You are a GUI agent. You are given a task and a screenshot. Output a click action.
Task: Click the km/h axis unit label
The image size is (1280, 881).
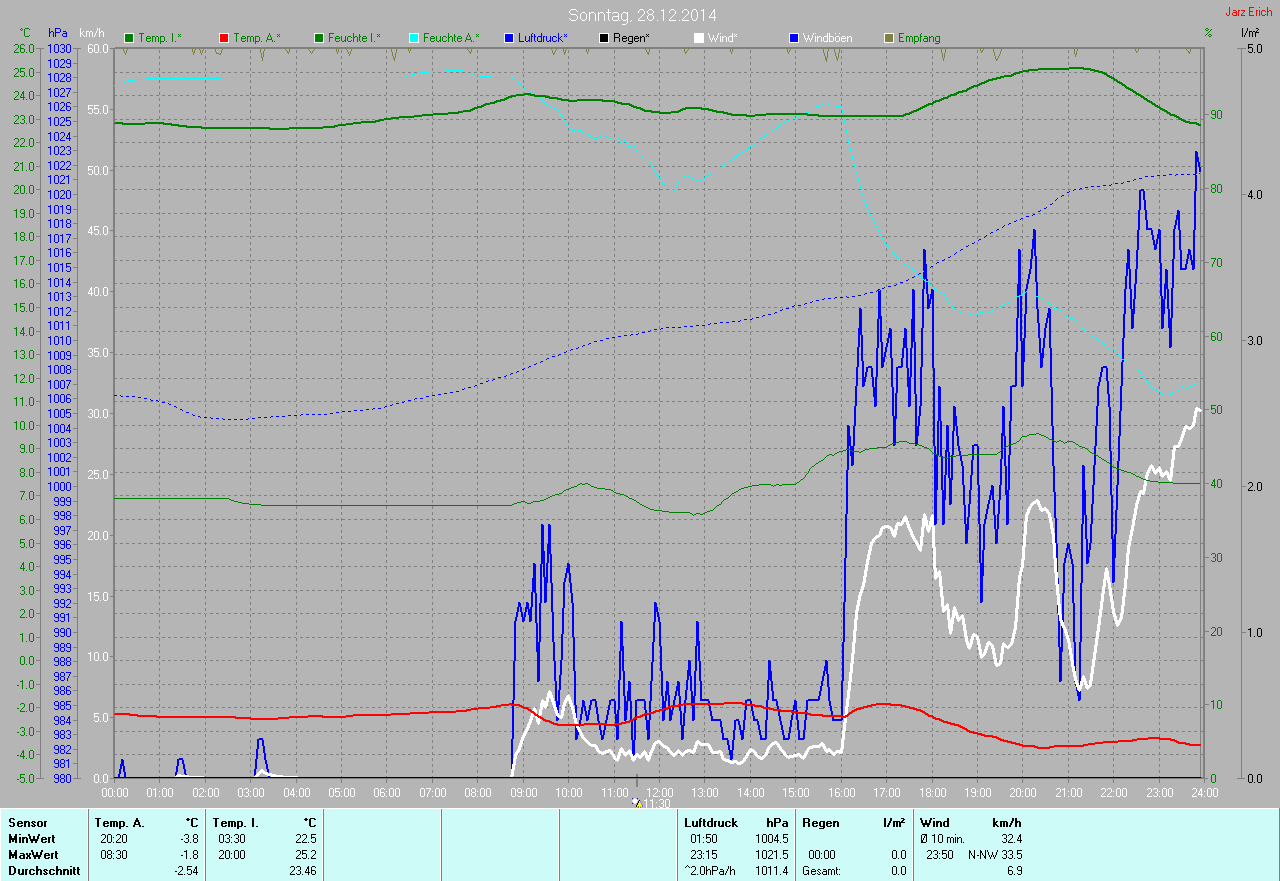point(92,33)
